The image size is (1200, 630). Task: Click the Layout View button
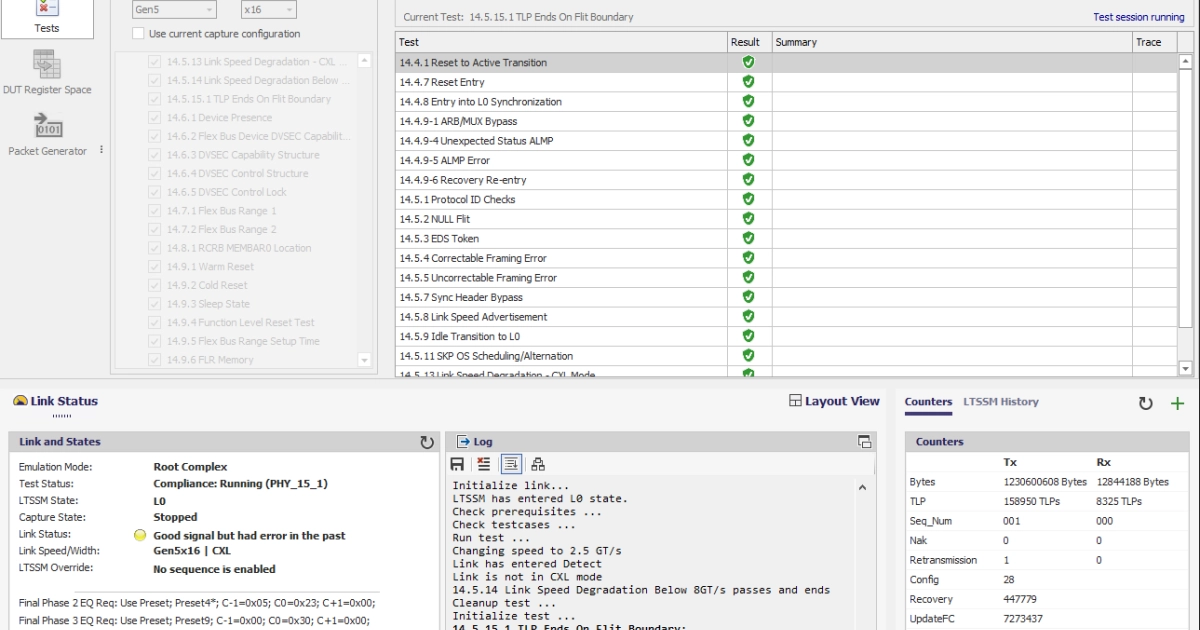point(834,401)
